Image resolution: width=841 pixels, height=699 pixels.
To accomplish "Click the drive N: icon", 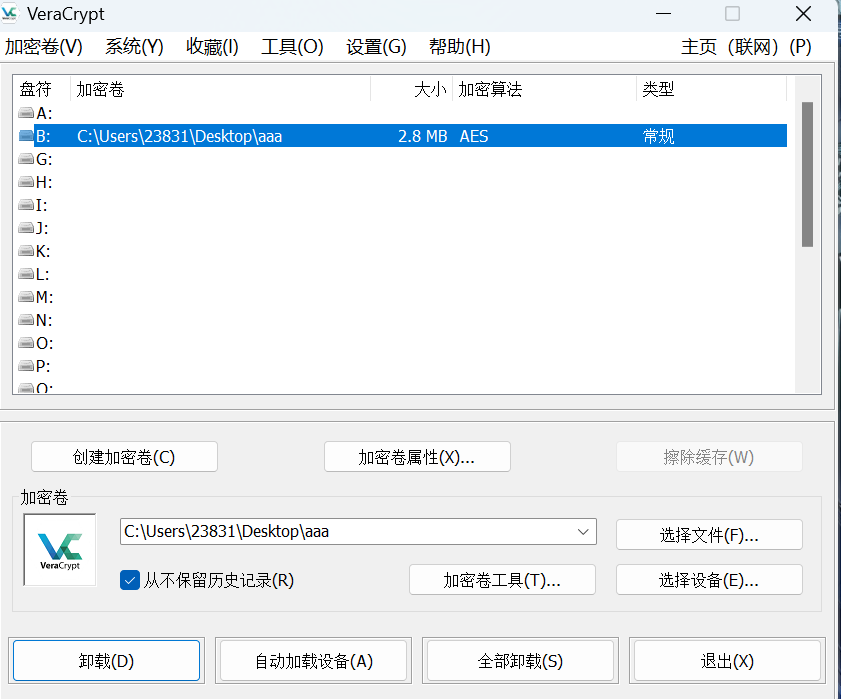I will (x=26, y=320).
